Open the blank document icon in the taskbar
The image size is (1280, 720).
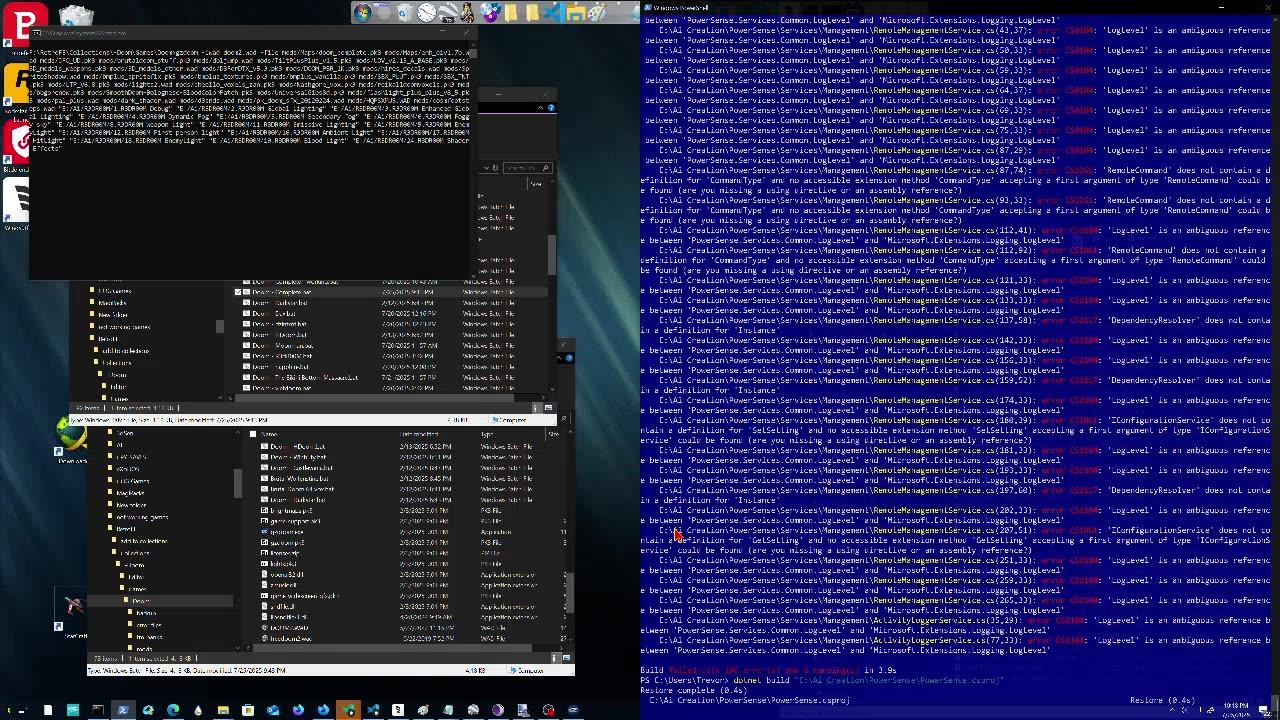tap(48, 710)
